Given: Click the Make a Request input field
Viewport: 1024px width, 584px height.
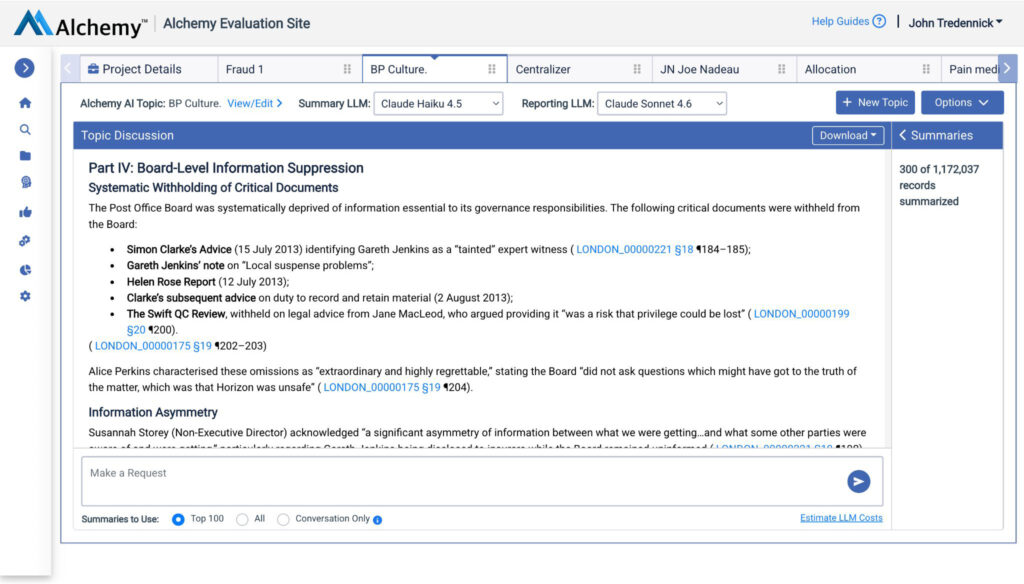Looking at the screenshot, I should click(460, 482).
